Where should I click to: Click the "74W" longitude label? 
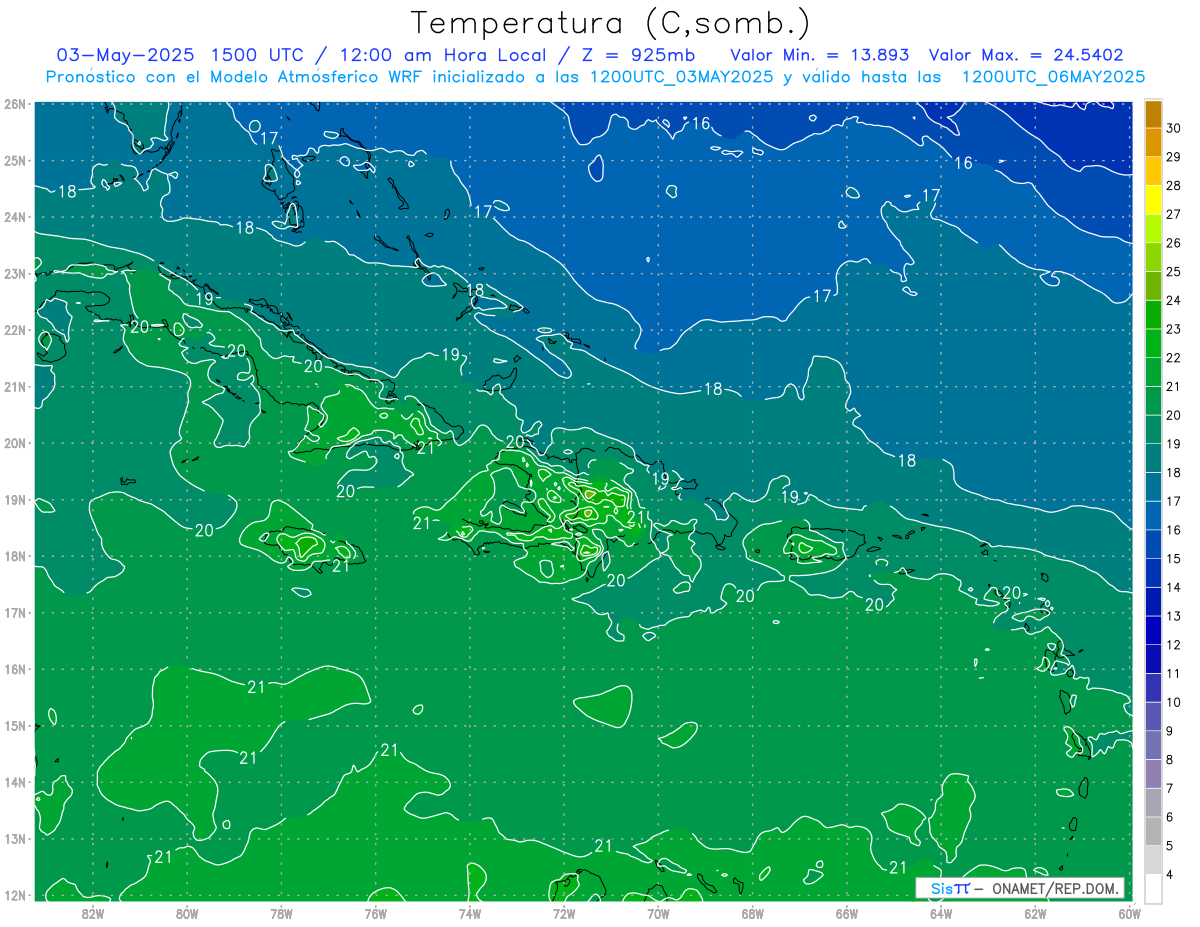[x=470, y=913]
